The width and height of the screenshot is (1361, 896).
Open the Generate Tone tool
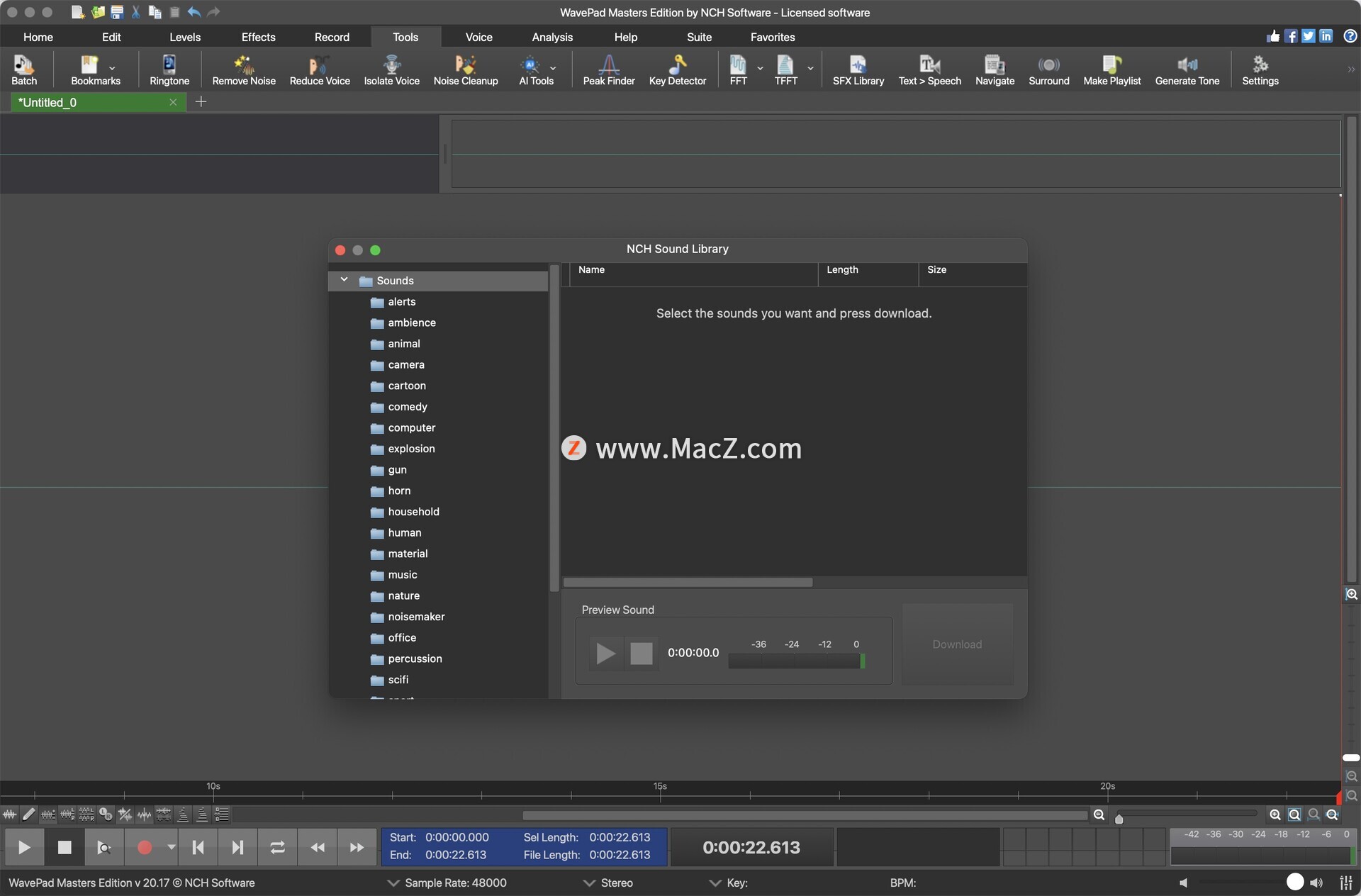pos(1187,70)
